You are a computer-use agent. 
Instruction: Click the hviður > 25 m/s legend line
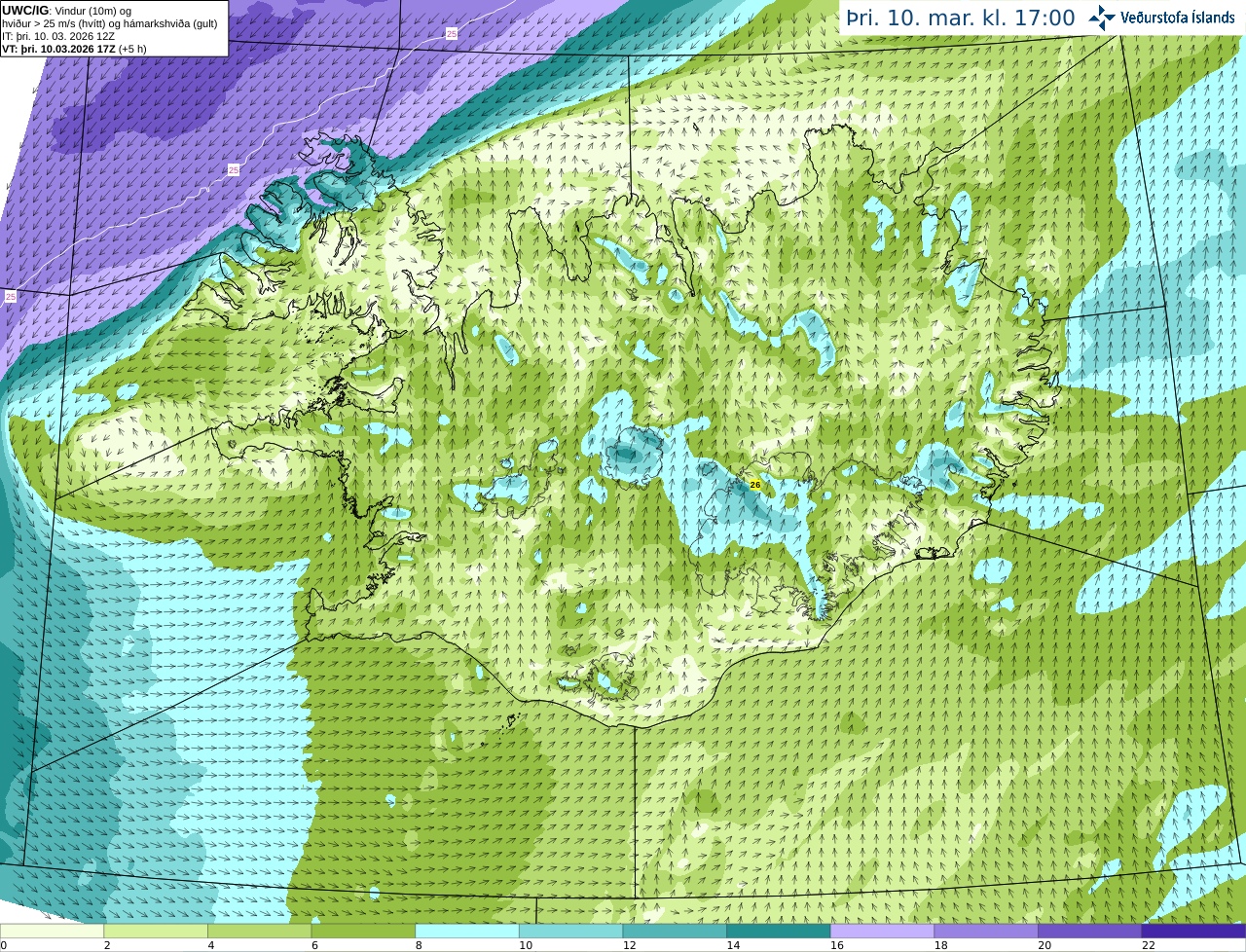(x=110, y=23)
